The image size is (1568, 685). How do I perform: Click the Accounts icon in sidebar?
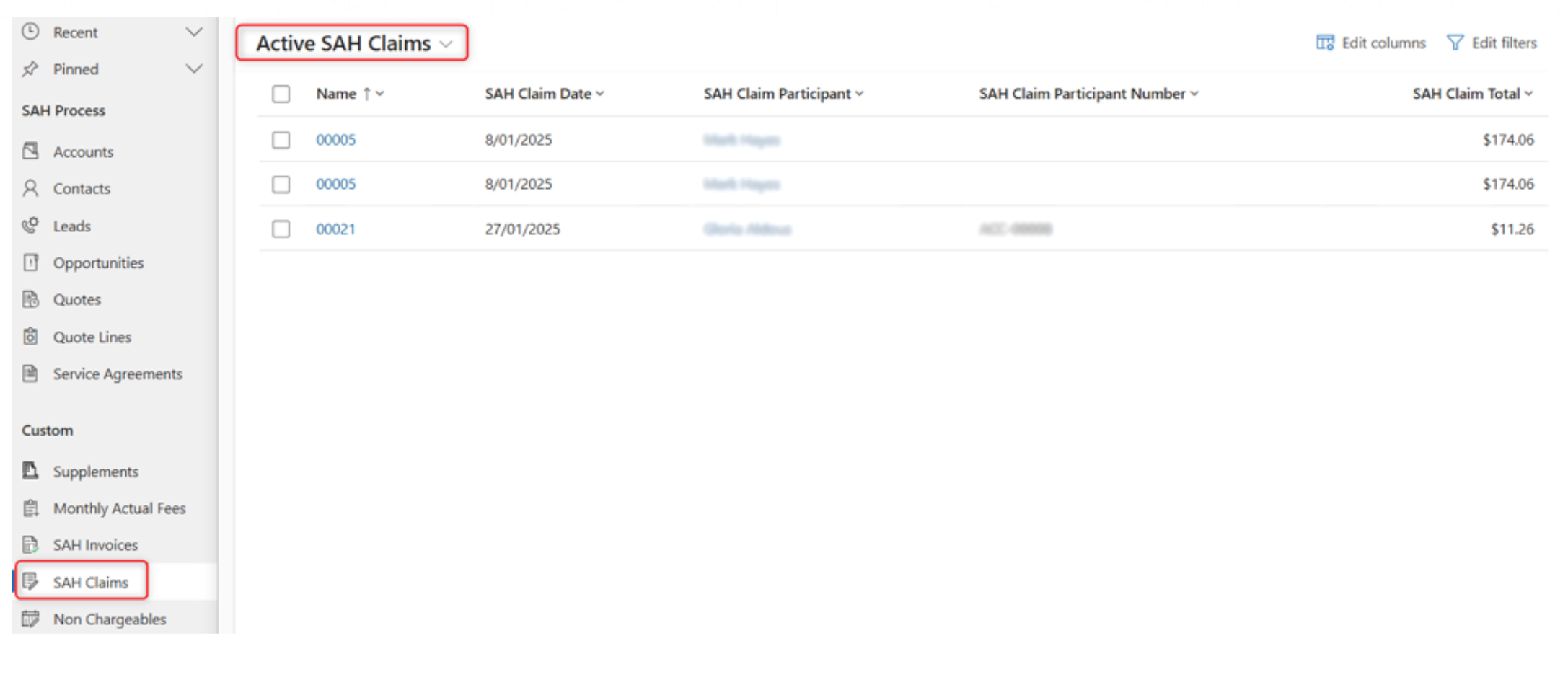point(30,151)
